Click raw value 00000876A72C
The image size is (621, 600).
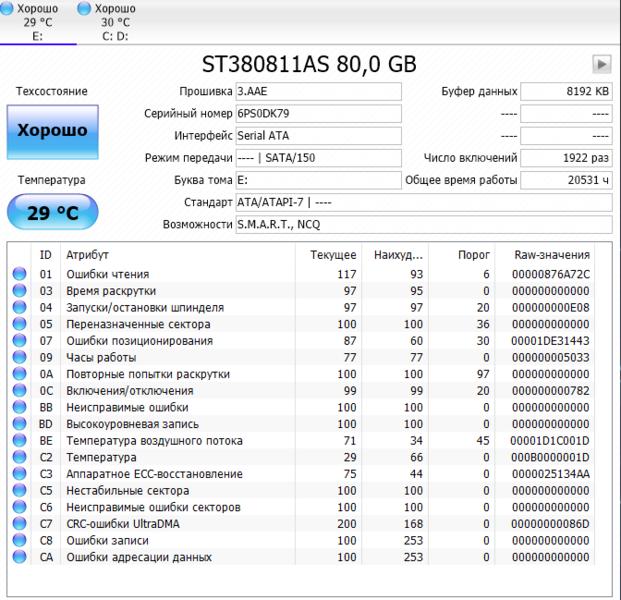(551, 274)
